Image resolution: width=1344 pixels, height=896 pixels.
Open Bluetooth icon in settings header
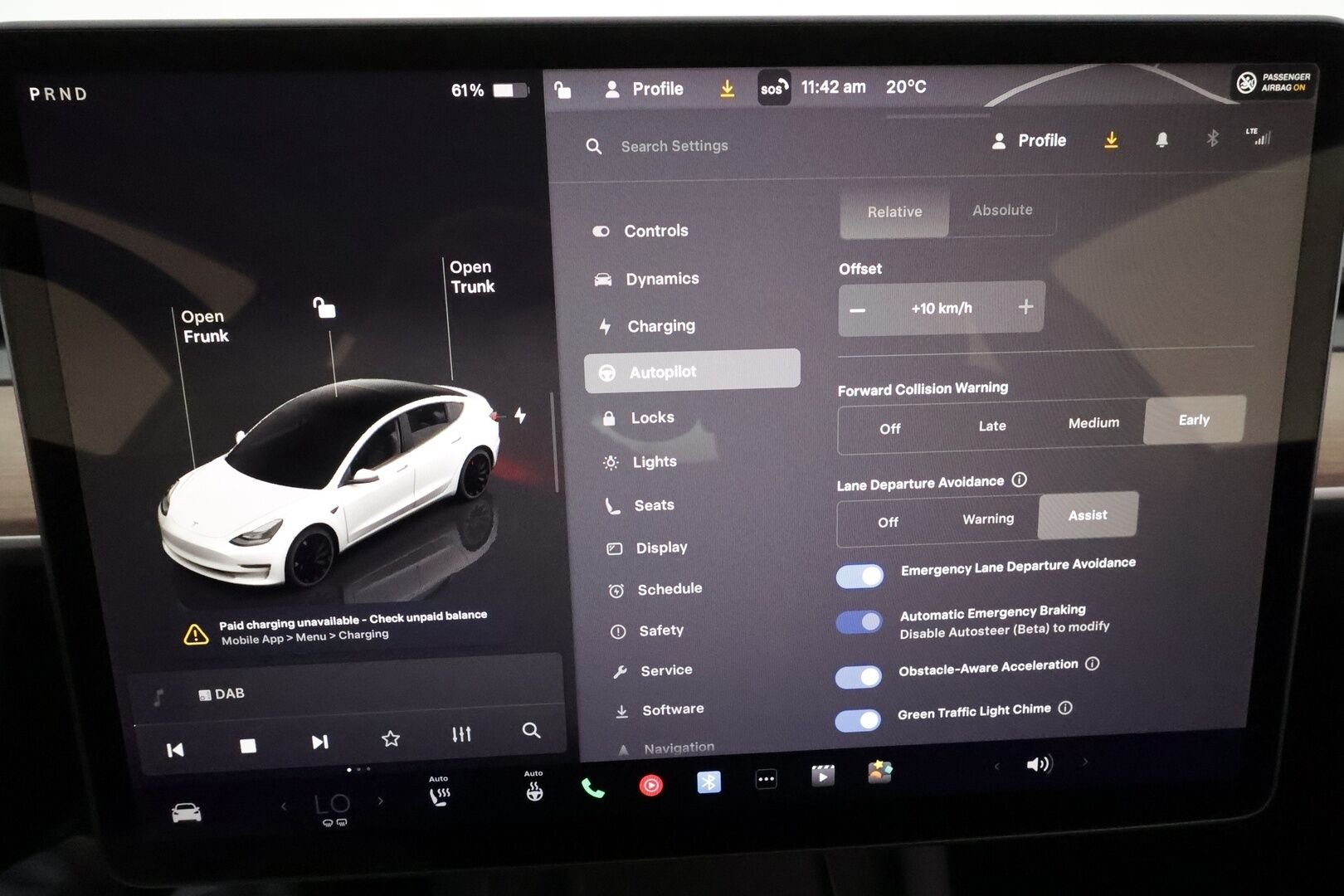pos(1212,138)
